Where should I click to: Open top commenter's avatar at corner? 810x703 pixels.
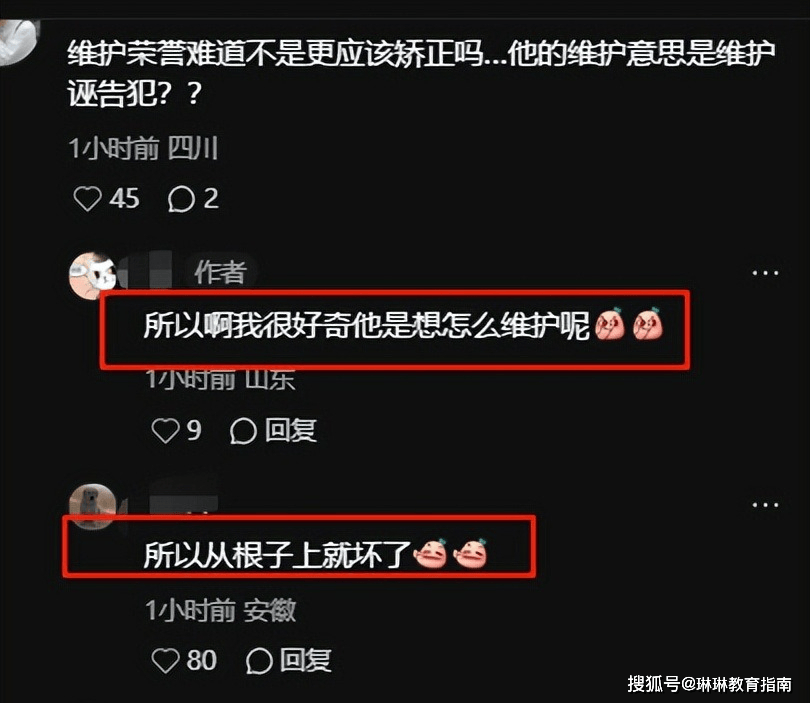19,41
